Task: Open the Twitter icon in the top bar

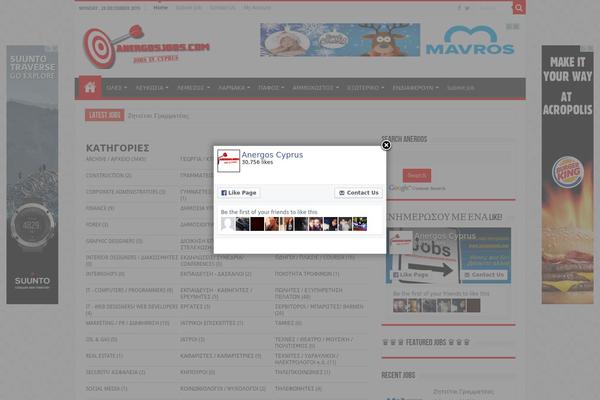Action: tap(467, 8)
